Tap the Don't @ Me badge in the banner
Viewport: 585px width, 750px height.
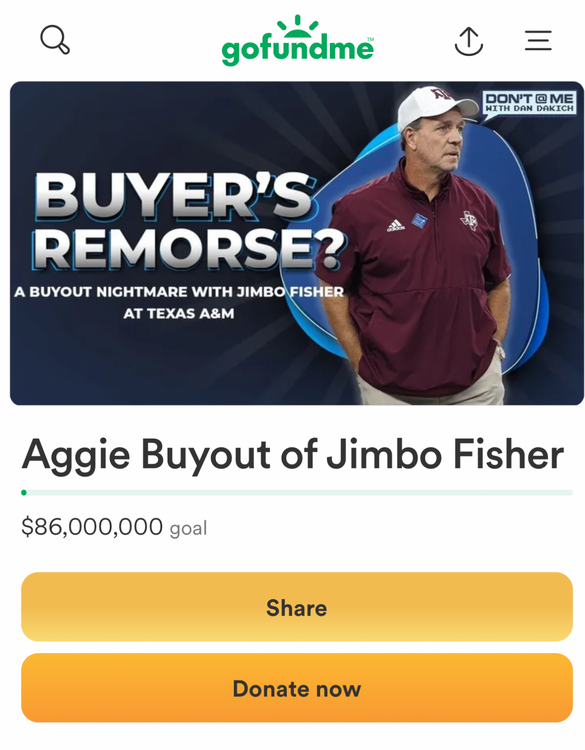529,104
